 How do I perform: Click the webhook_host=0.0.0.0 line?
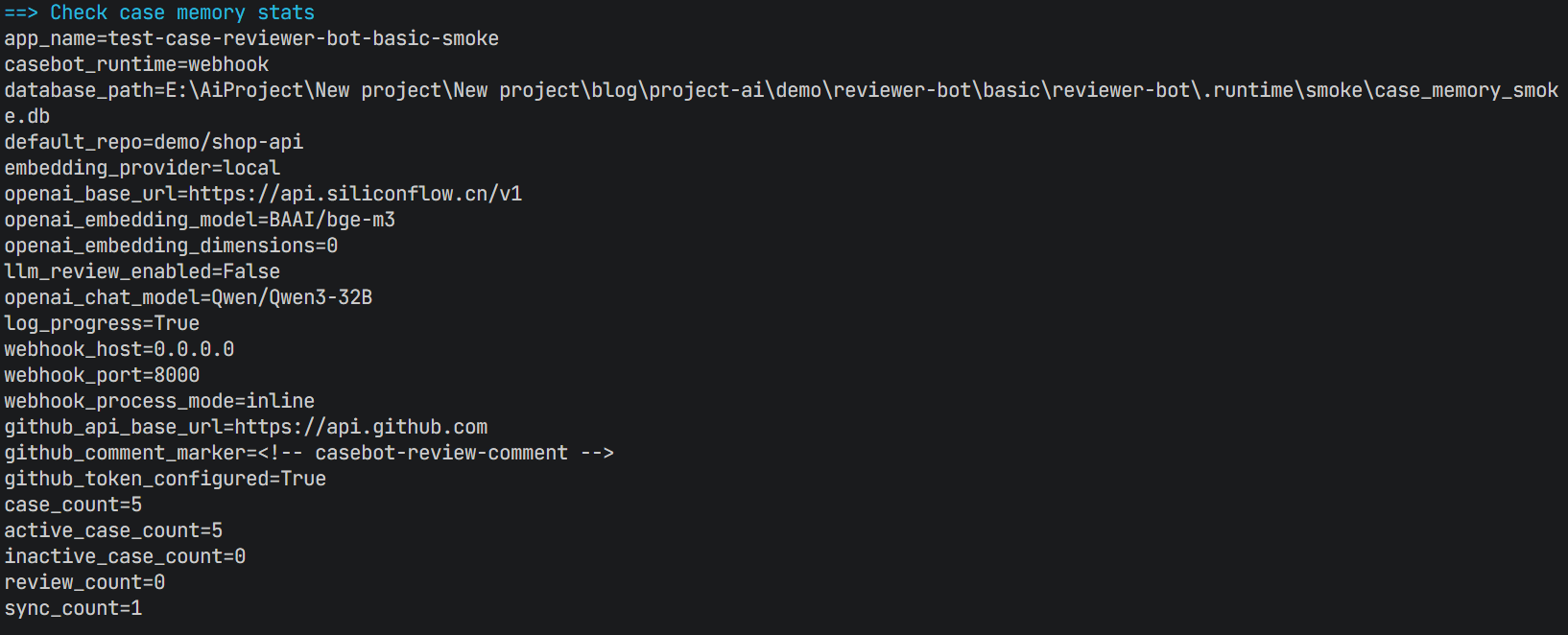click(119, 349)
